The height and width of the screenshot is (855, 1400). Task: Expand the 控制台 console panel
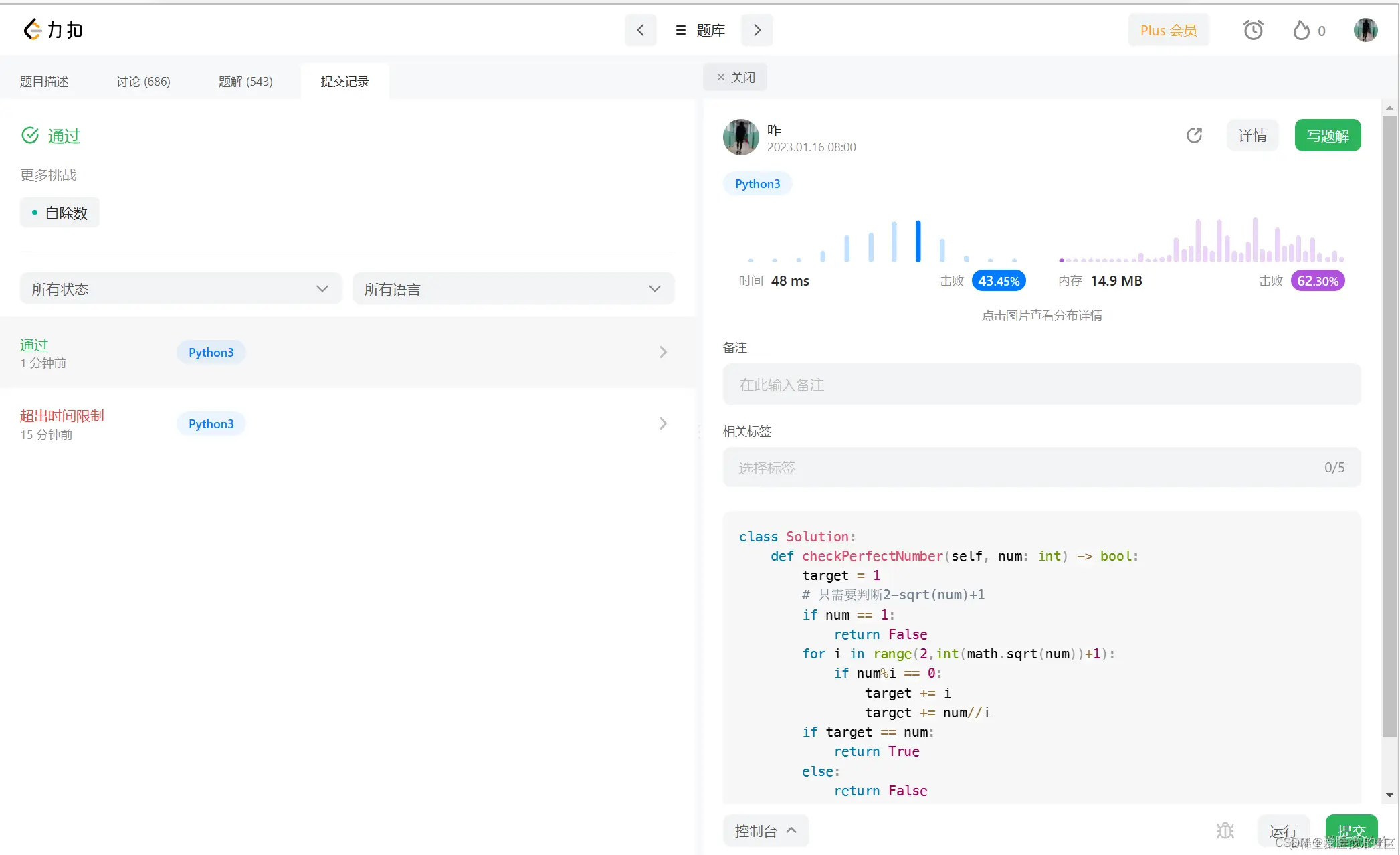tap(765, 830)
